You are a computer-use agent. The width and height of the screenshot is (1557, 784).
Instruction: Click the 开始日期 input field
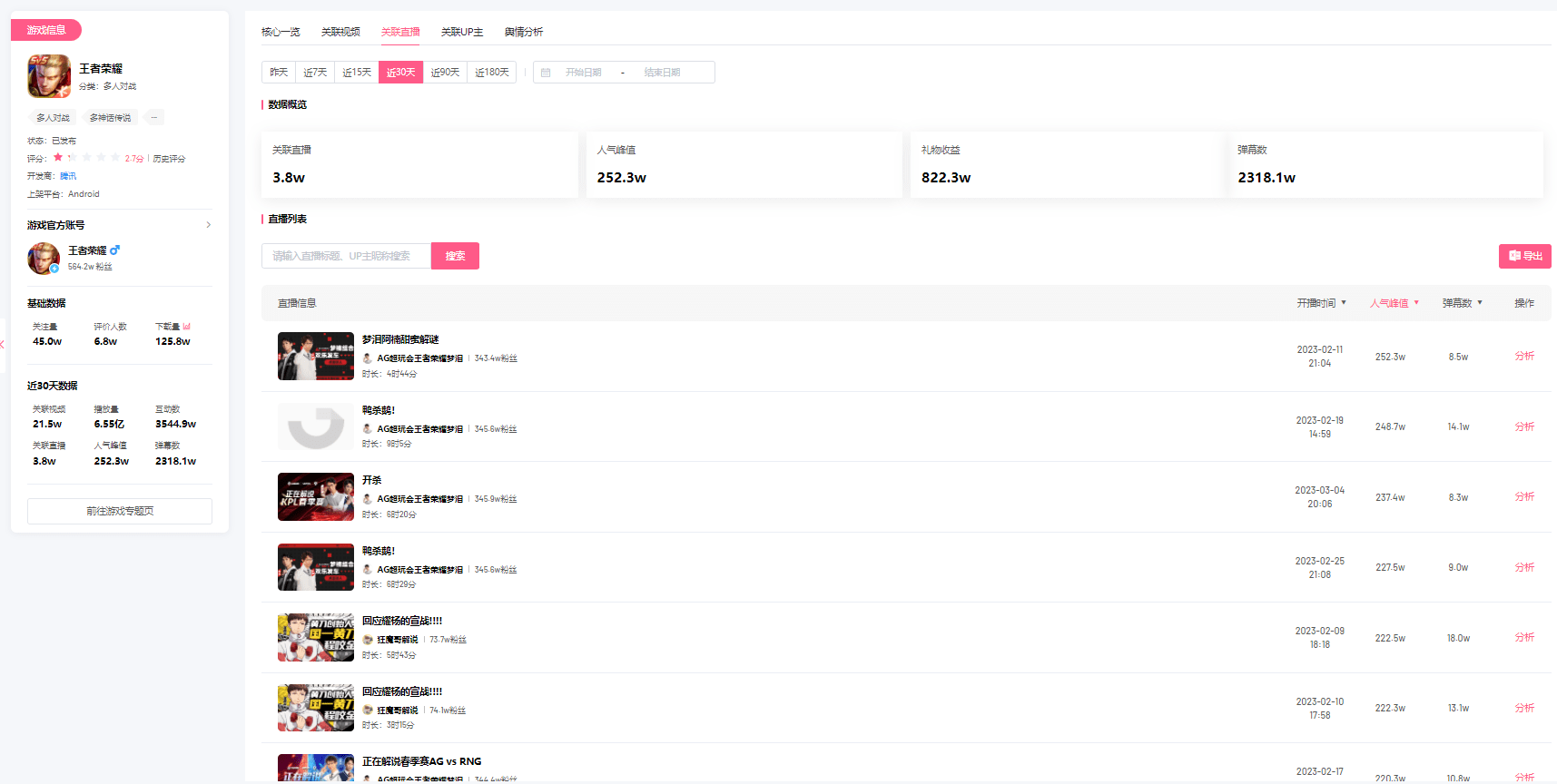pyautogui.click(x=584, y=73)
